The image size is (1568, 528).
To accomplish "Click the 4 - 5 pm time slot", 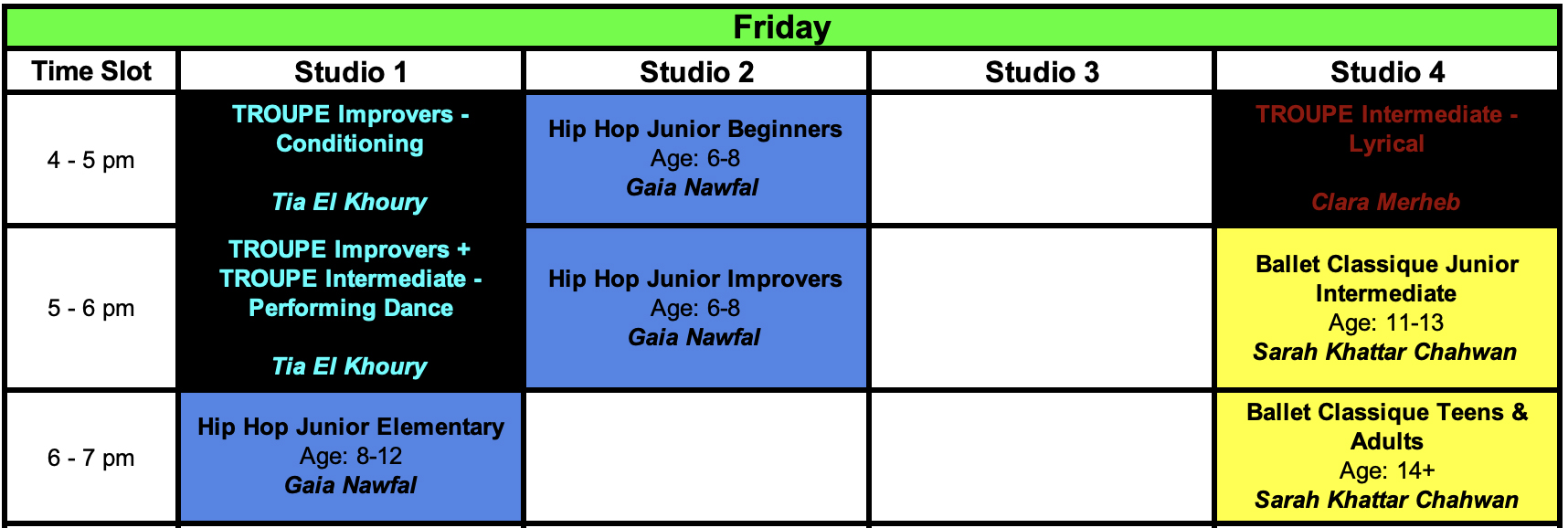I will pos(91,160).
